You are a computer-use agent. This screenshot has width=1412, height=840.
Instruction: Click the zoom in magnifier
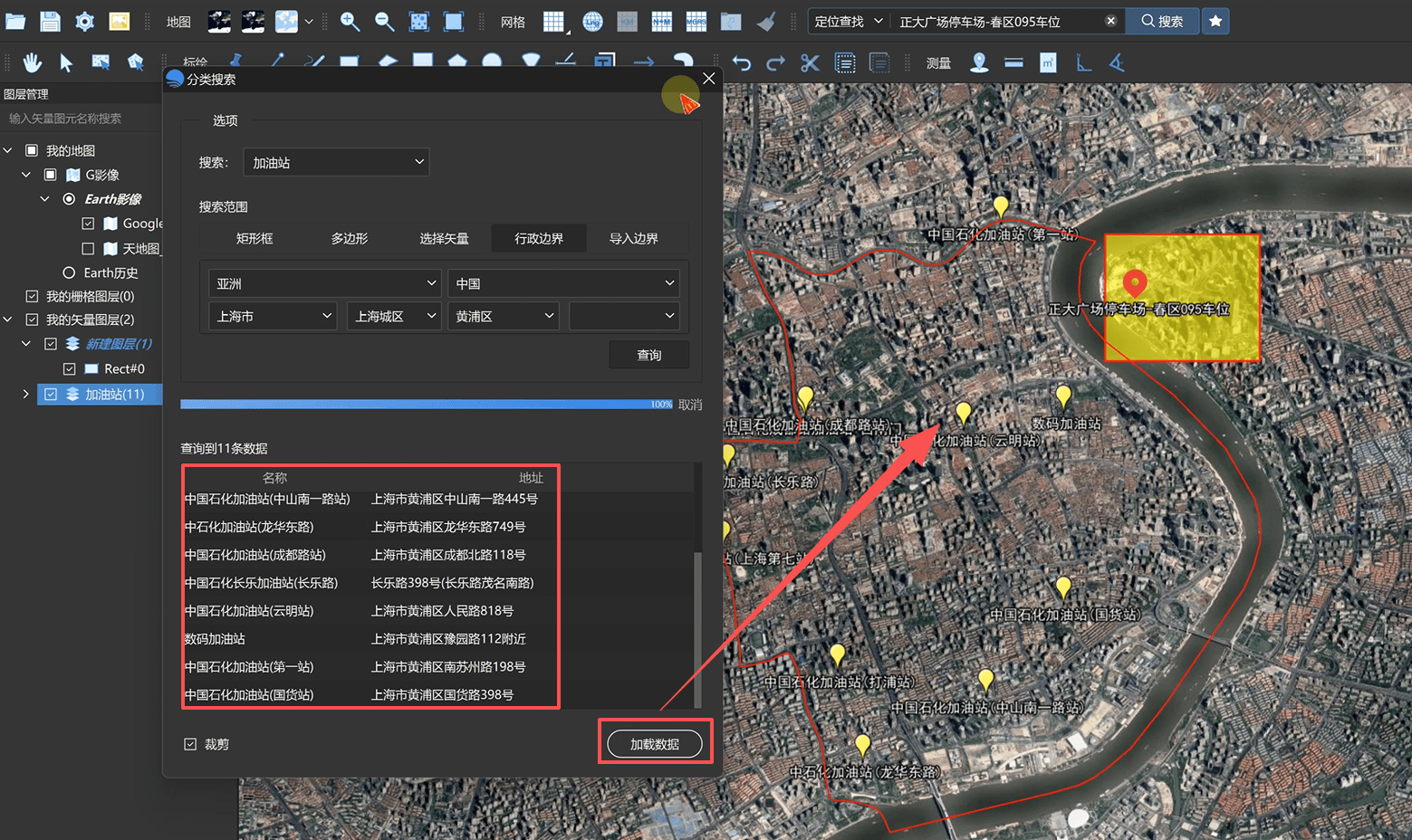point(350,21)
